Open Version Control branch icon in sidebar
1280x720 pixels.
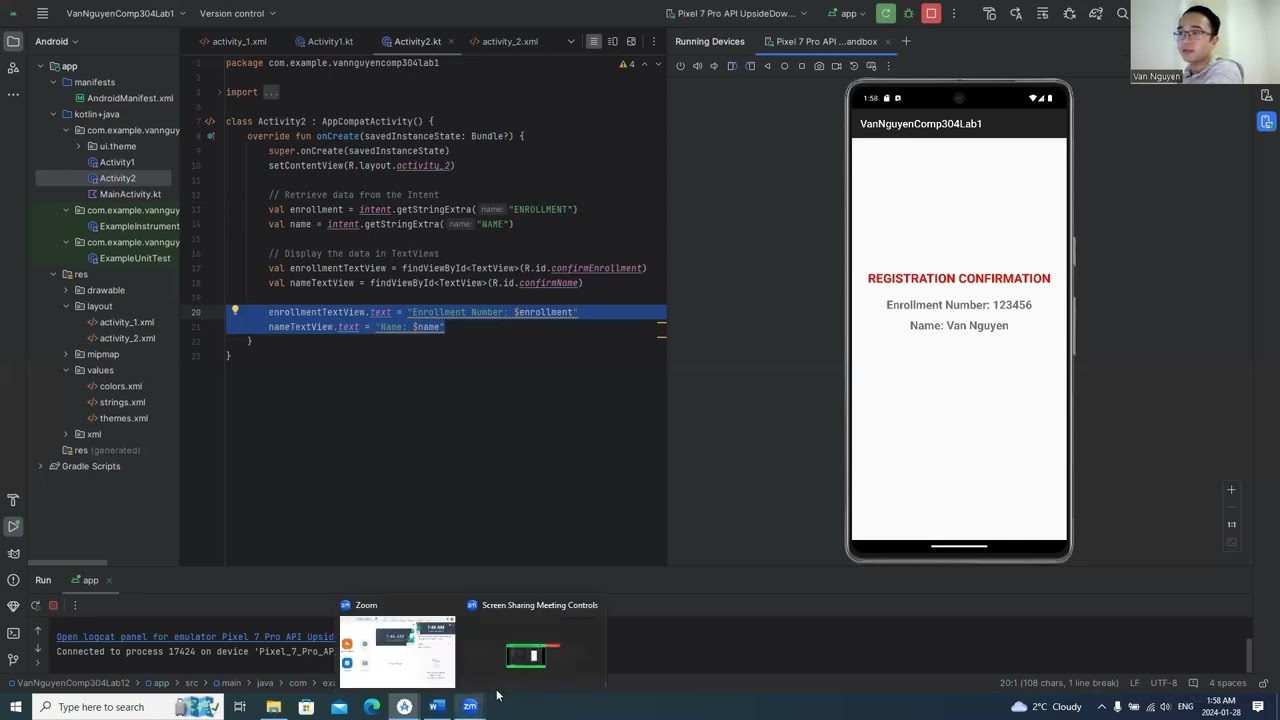click(x=13, y=658)
